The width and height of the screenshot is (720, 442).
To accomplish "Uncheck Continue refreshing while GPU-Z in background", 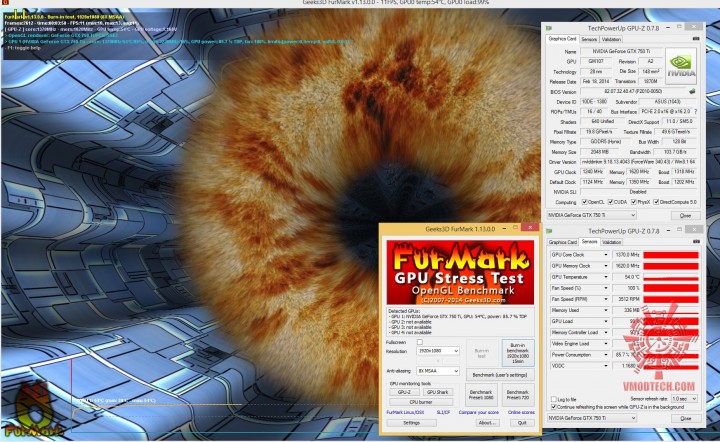I will [x=553, y=407].
